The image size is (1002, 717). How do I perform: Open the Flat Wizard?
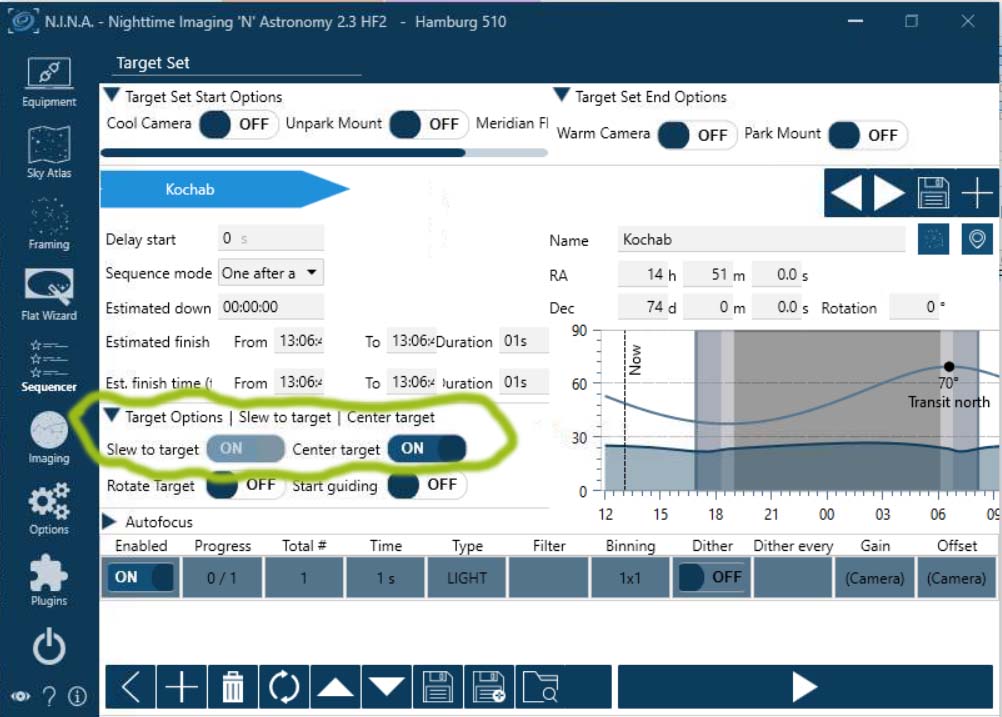[48, 294]
